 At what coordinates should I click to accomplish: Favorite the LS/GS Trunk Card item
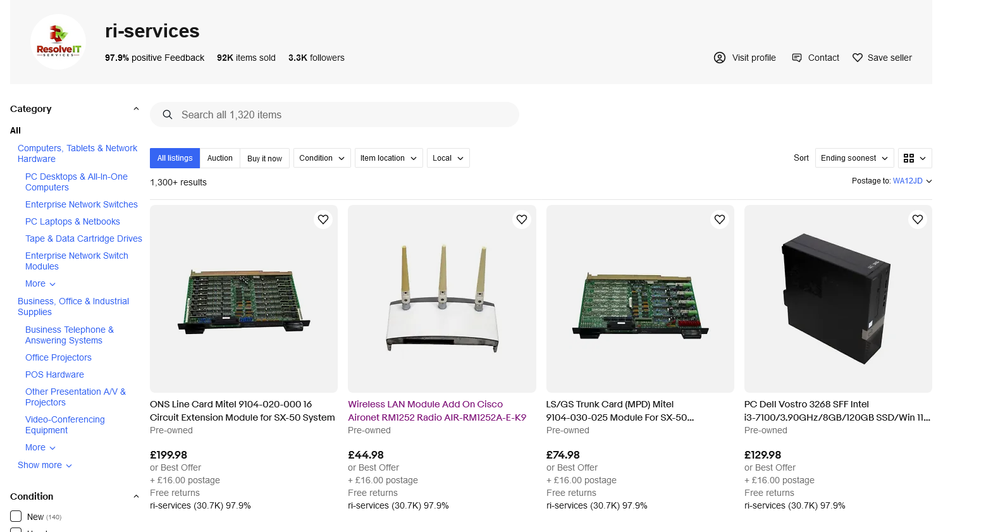click(719, 219)
